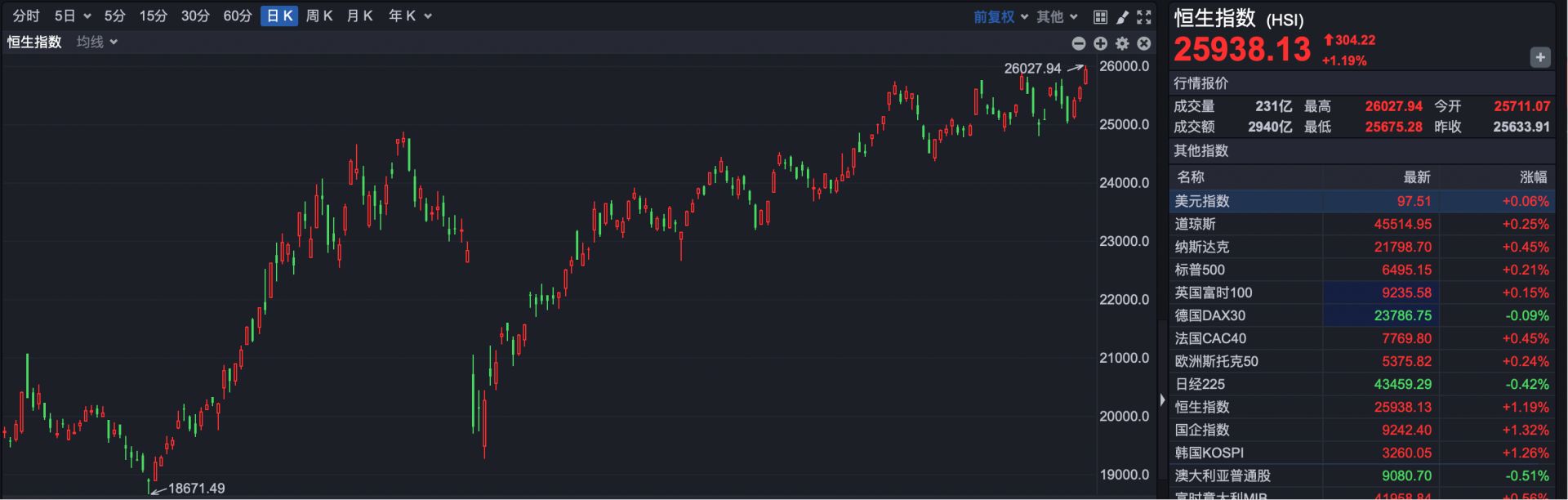Switch to the 周K weekly tab
1568x500 pixels.
pos(319,16)
